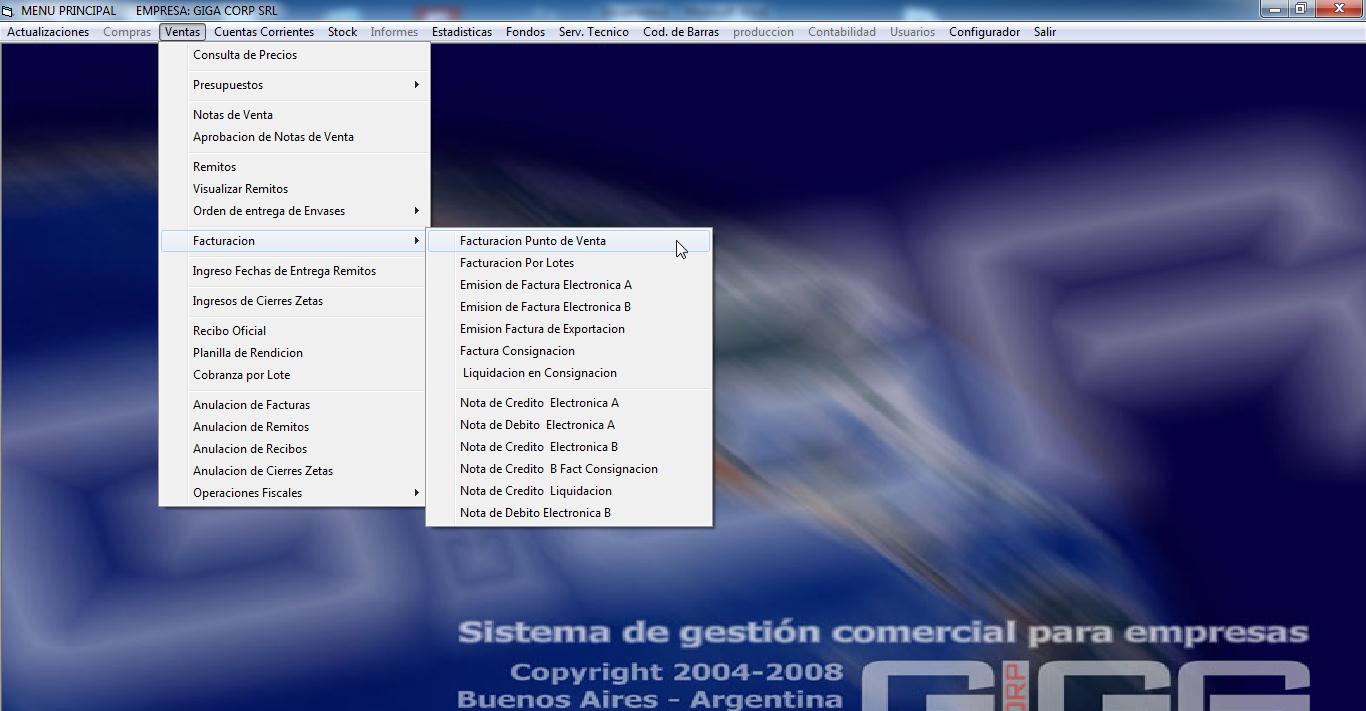Image resolution: width=1366 pixels, height=711 pixels.
Task: Select Anulacion de Recibos
Action: 295,449
